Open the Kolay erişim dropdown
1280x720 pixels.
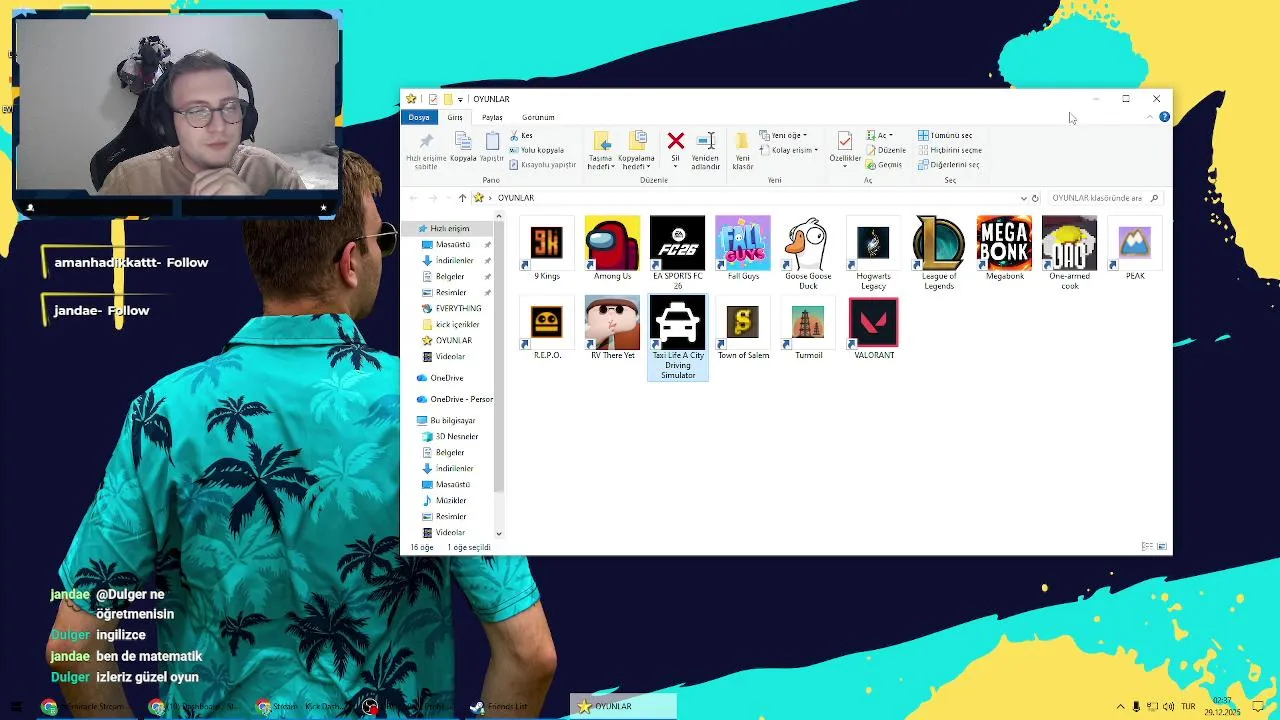789,150
